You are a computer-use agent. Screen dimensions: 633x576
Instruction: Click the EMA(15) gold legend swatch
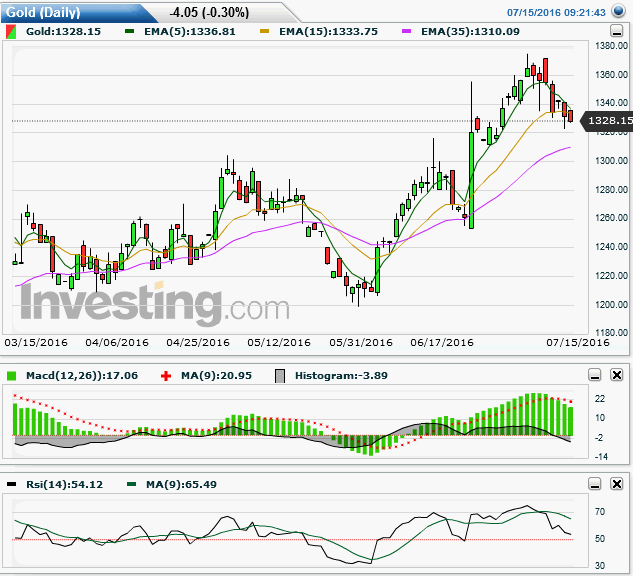[x=264, y=31]
